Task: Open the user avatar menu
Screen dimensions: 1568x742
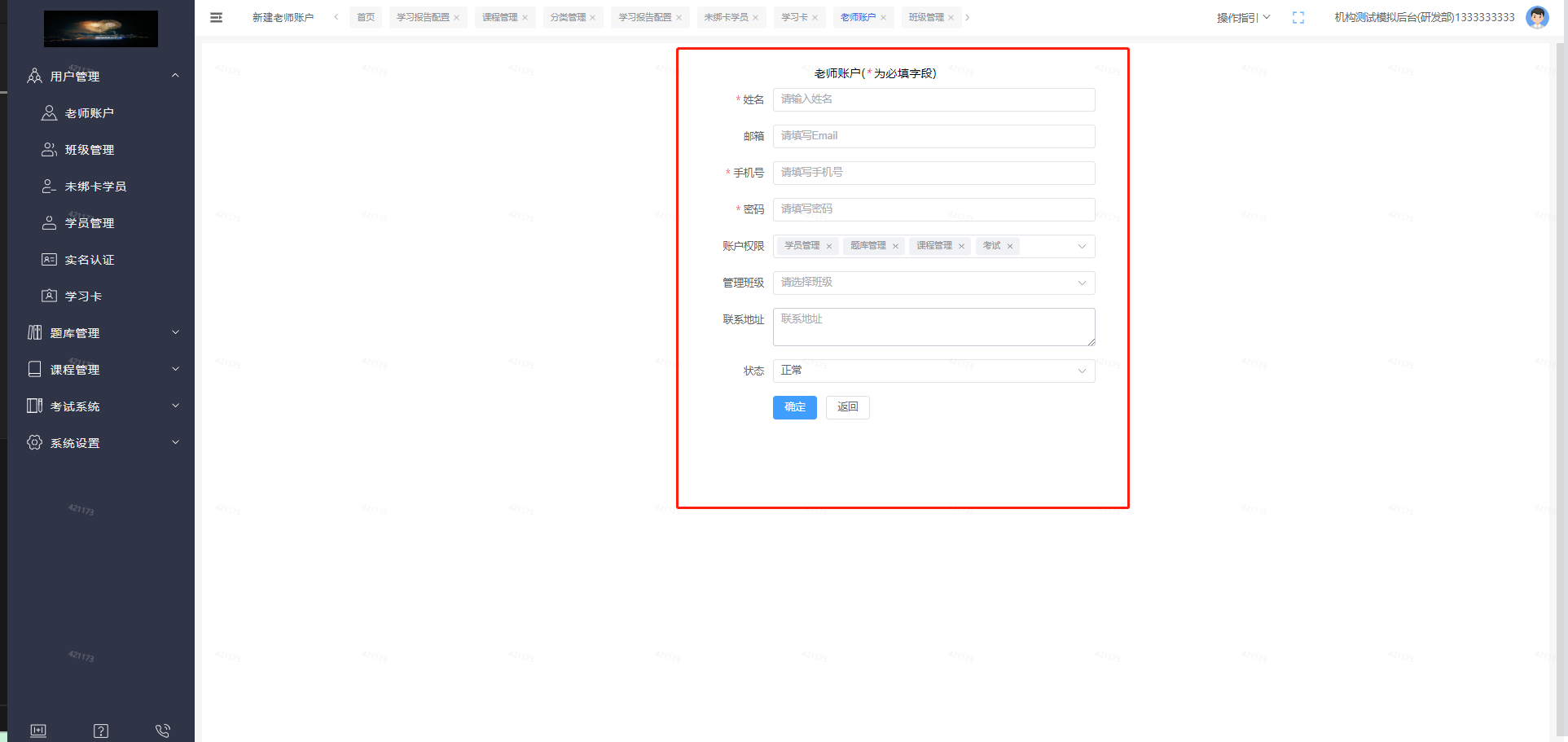Action: click(1537, 17)
